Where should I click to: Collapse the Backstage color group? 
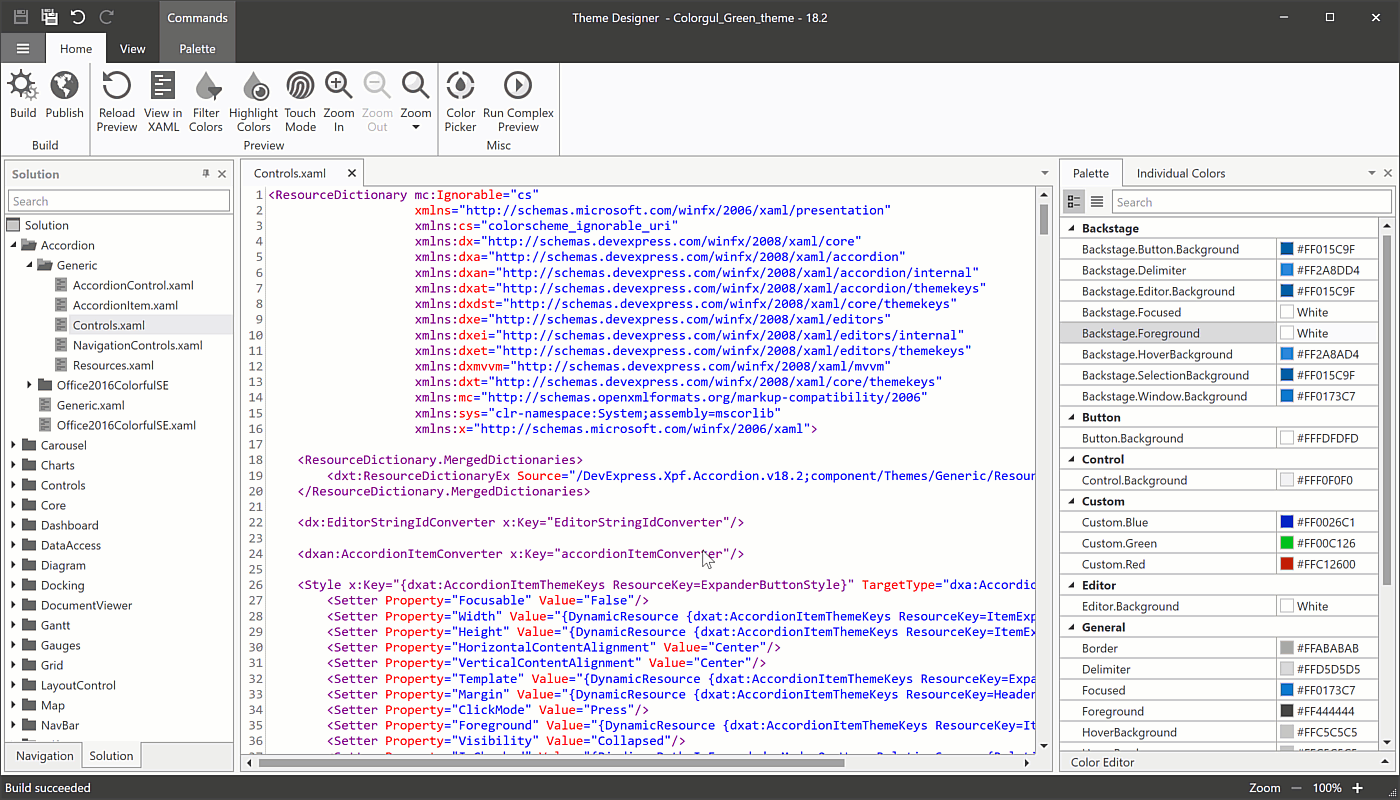1072,227
